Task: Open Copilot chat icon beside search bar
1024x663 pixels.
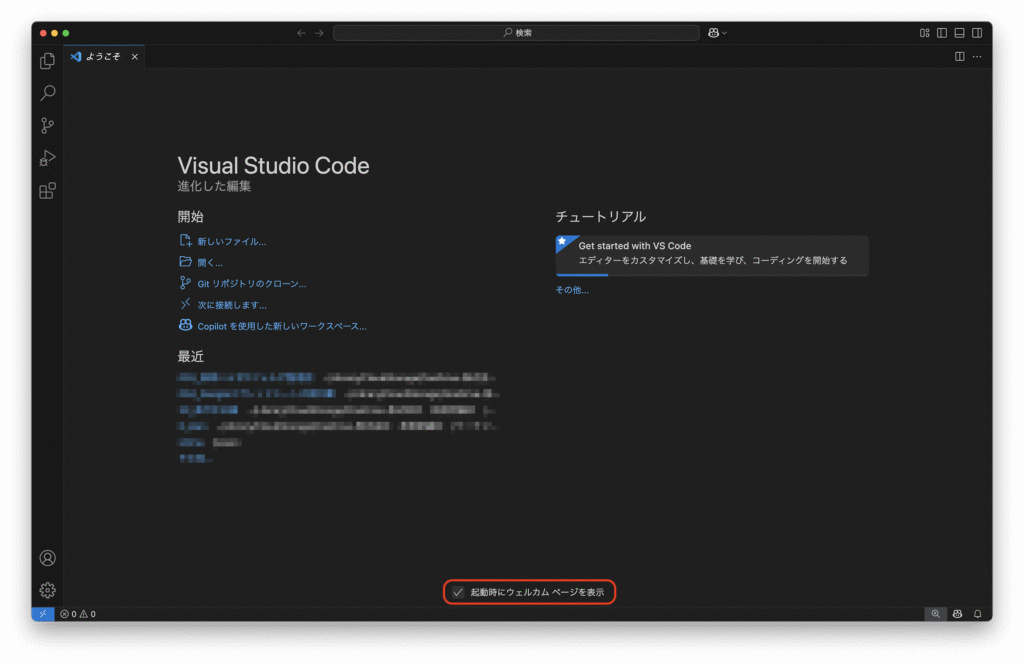Action: (713, 33)
